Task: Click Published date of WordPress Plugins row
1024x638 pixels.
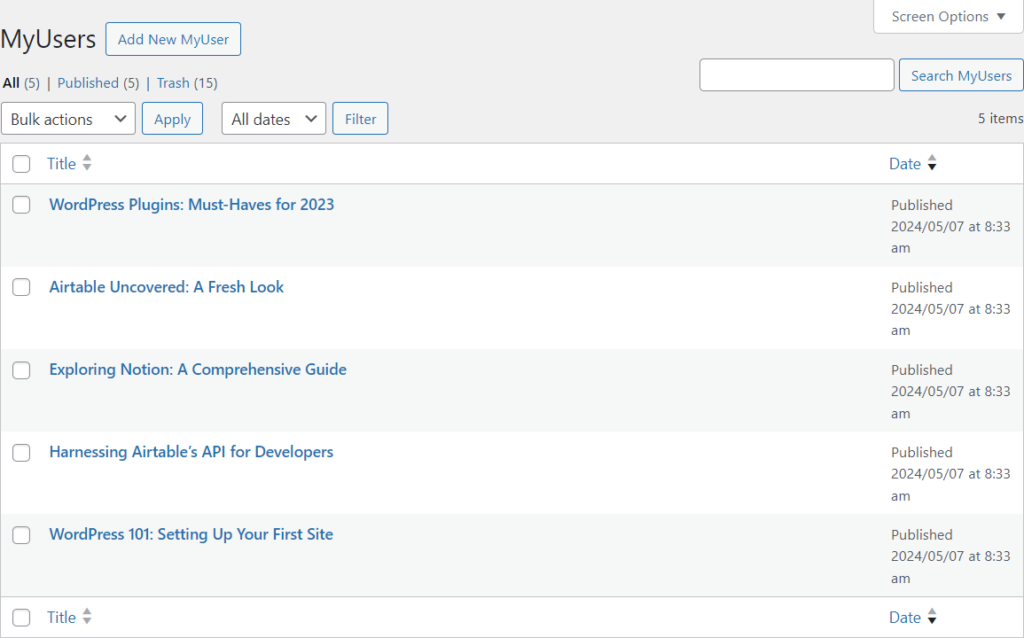Action: 951,227
